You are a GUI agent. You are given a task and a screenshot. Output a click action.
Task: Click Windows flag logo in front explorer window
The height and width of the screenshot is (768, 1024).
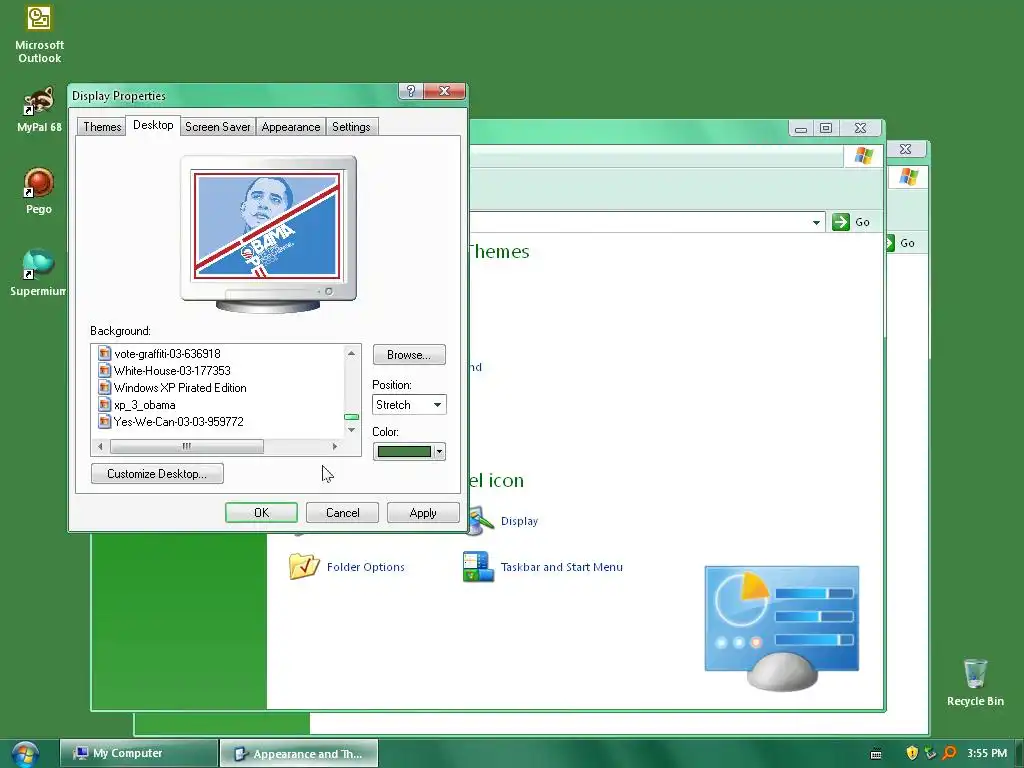[x=863, y=155]
